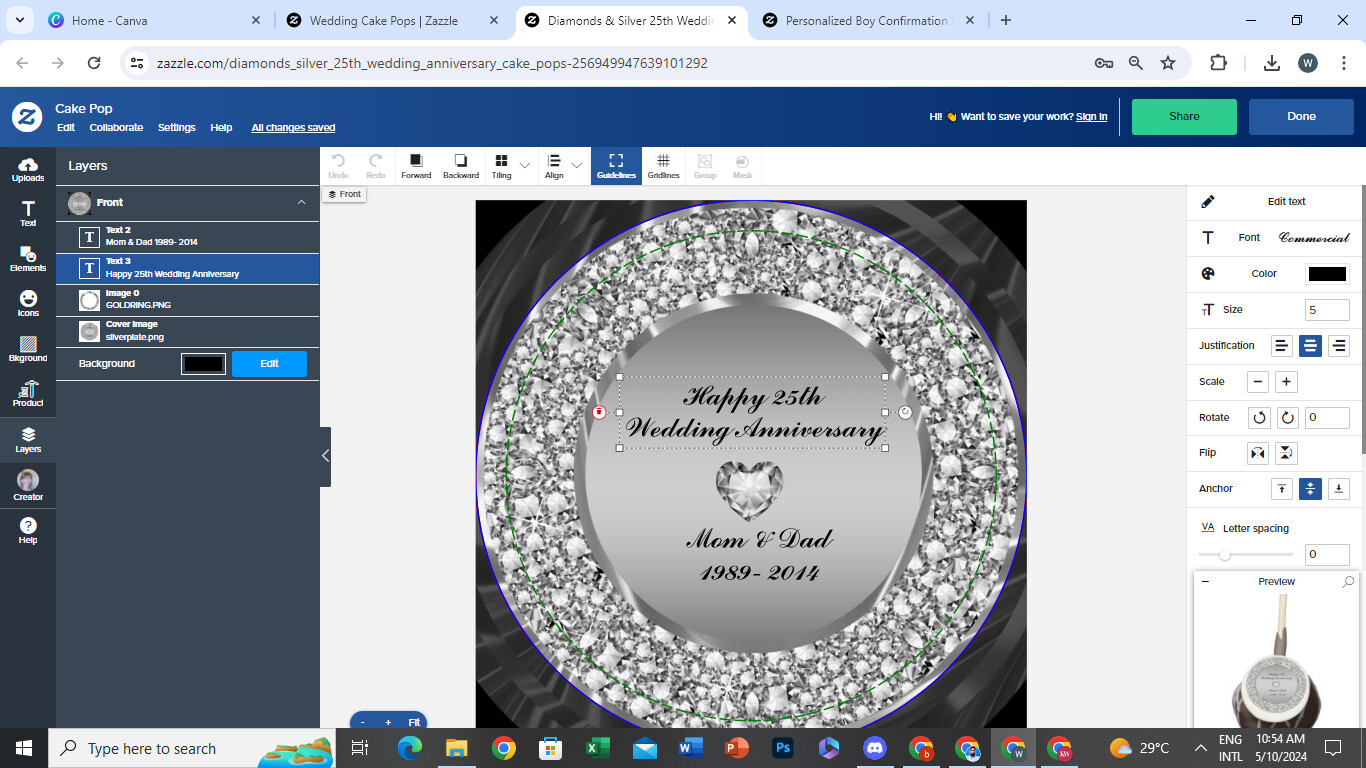Set justification to center align
Image resolution: width=1366 pixels, height=768 pixels.
pyautogui.click(x=1310, y=346)
